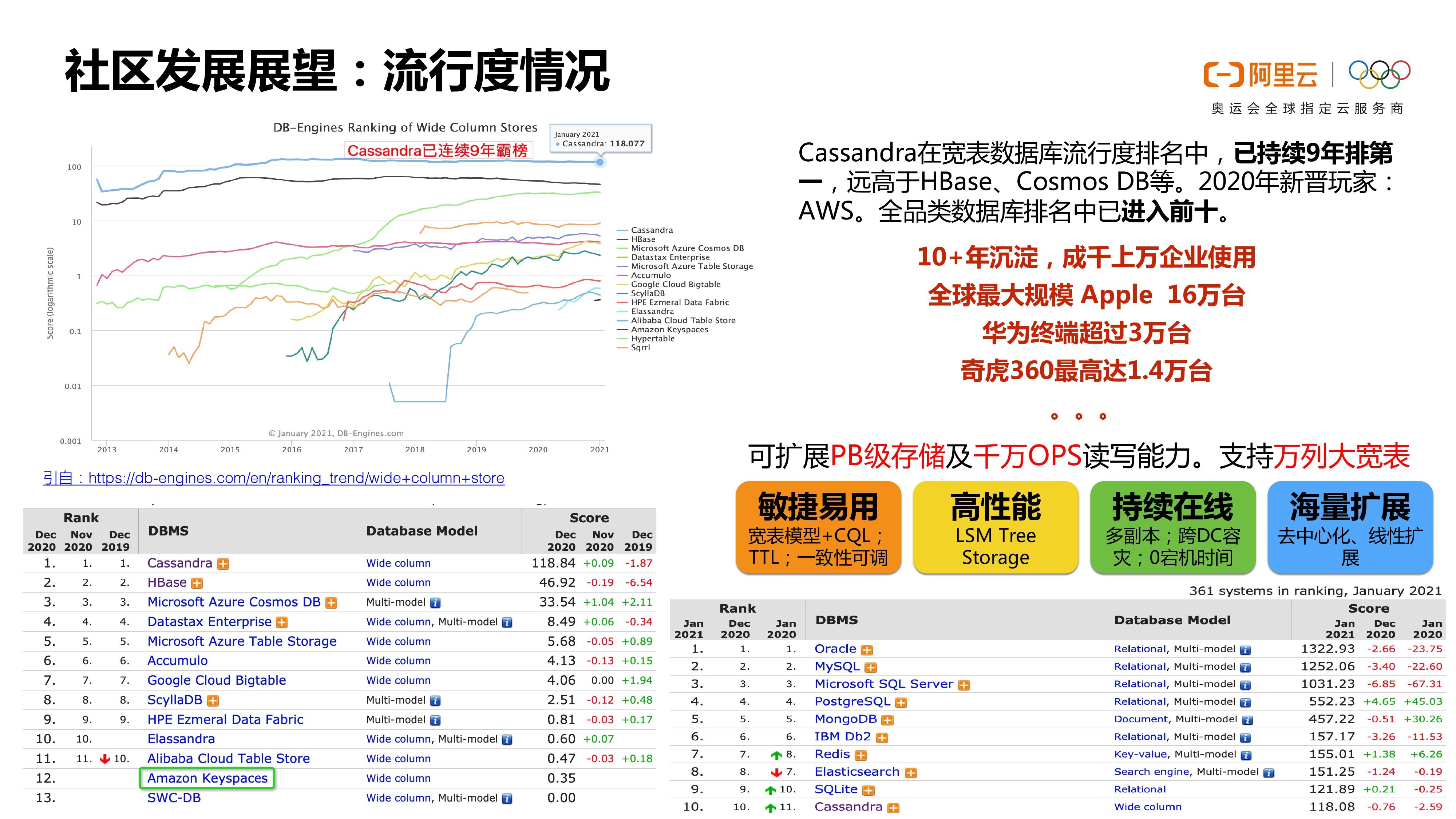Click the January 2021 Cassandra data point marker
1456x819 pixels.
click(600, 162)
